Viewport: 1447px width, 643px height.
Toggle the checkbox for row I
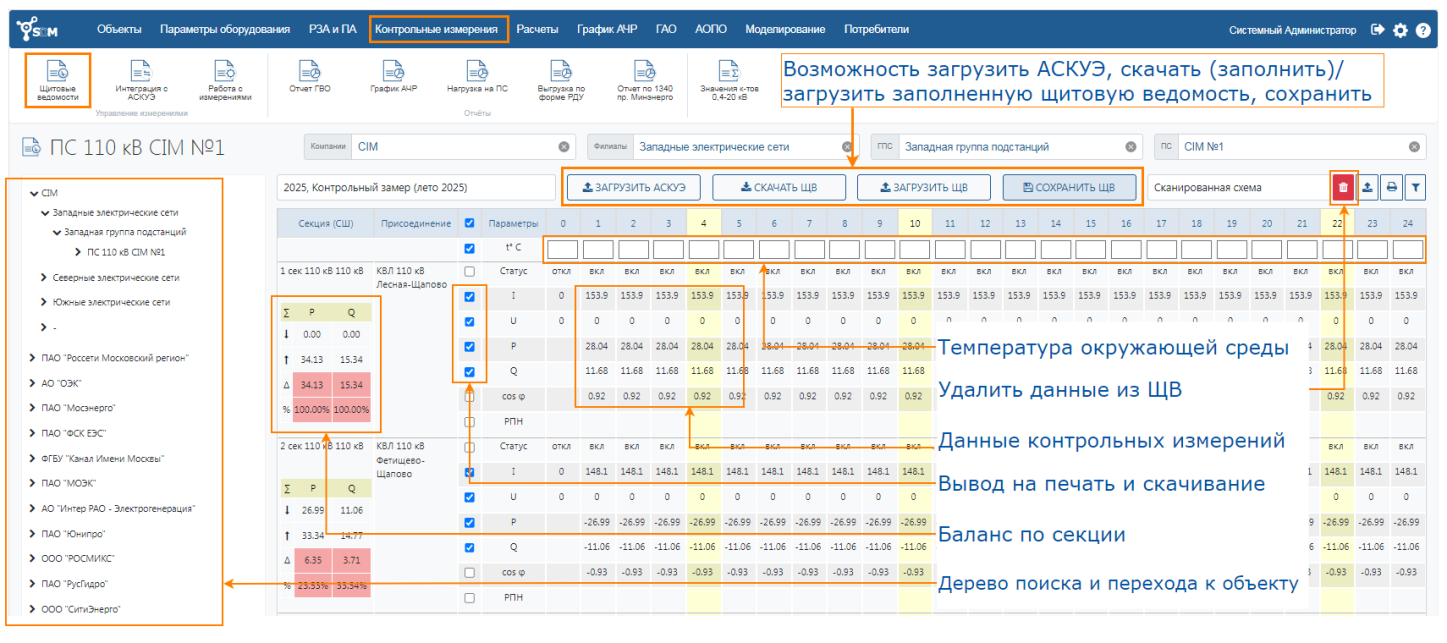[x=469, y=297]
